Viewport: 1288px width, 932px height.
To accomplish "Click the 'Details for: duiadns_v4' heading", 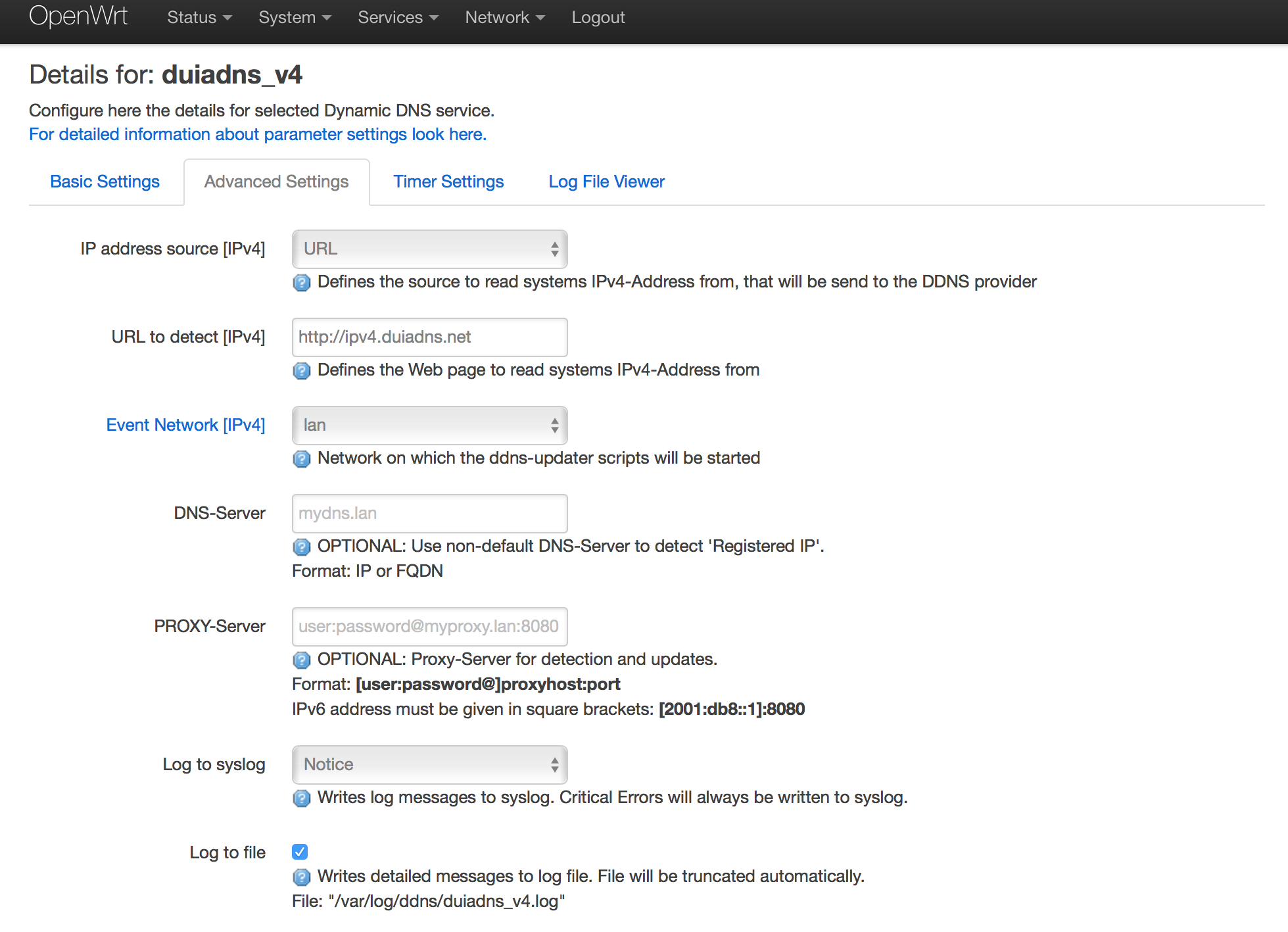I will 166,75.
